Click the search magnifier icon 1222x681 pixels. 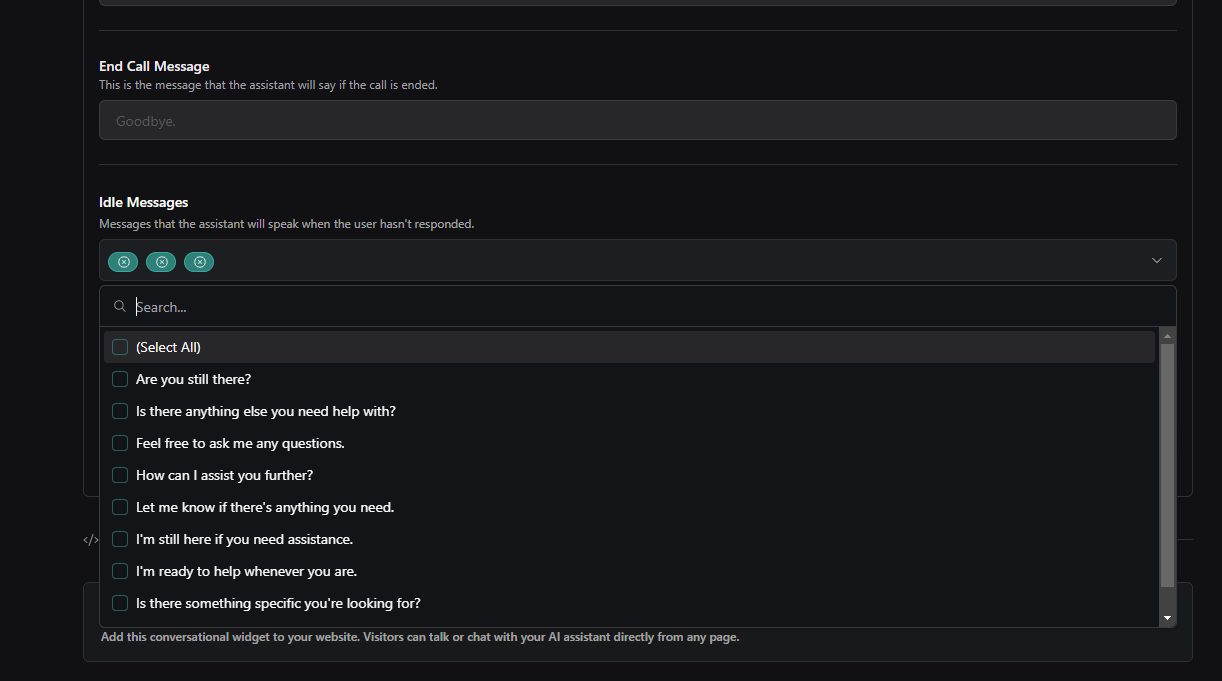(x=120, y=307)
